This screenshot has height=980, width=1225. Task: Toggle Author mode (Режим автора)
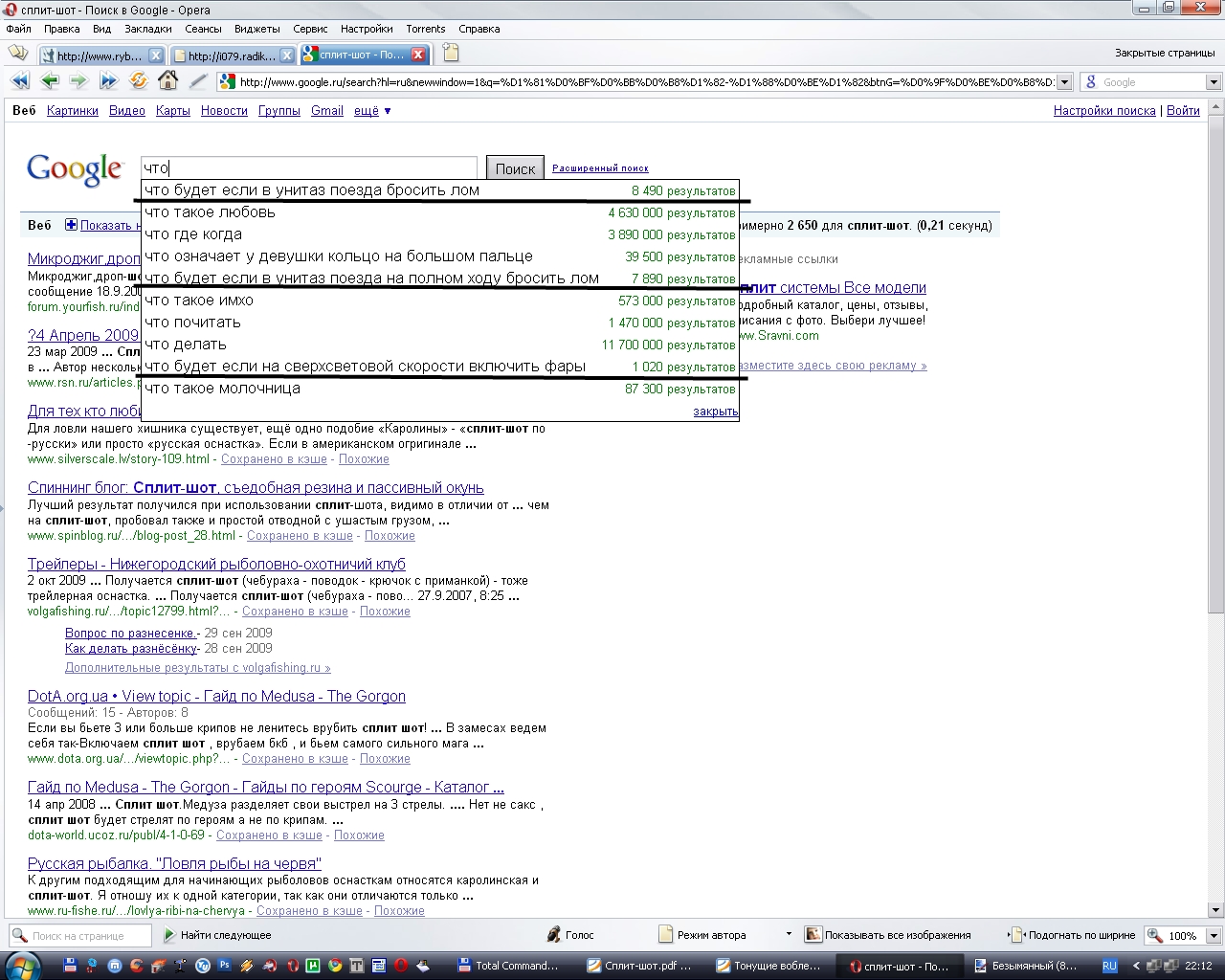coord(702,935)
